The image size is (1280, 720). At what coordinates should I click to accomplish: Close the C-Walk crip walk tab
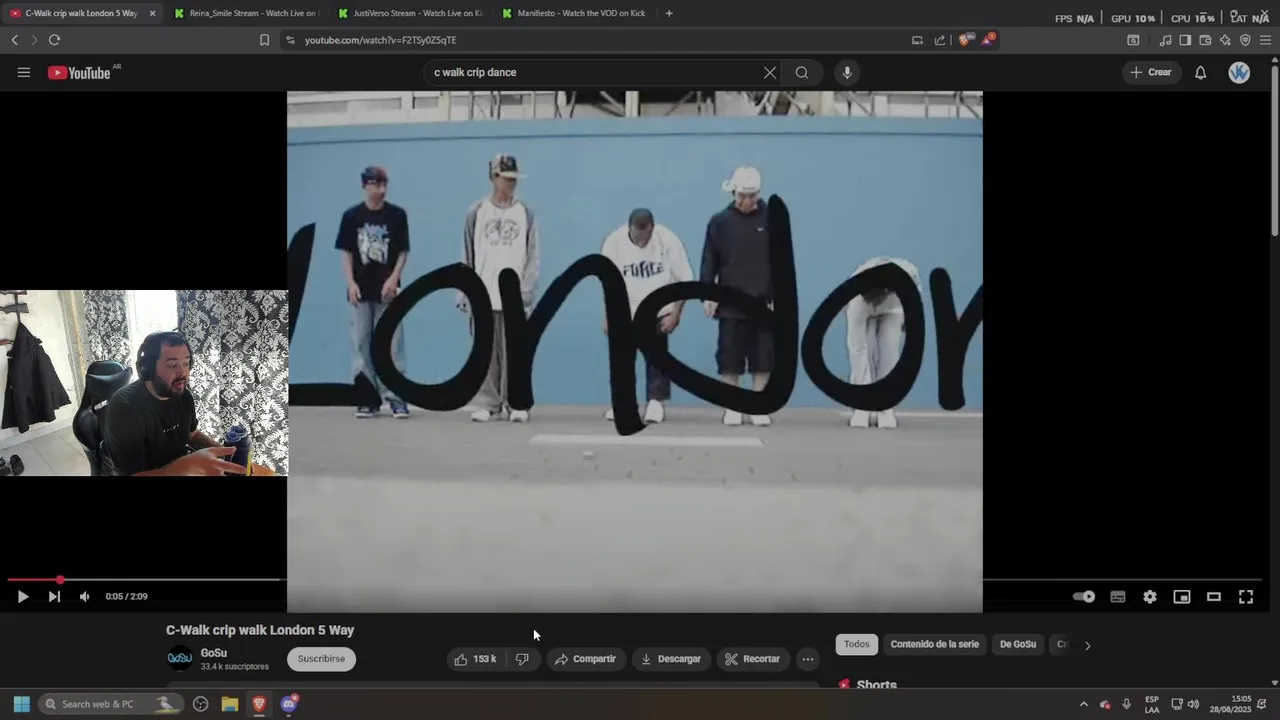pos(152,13)
